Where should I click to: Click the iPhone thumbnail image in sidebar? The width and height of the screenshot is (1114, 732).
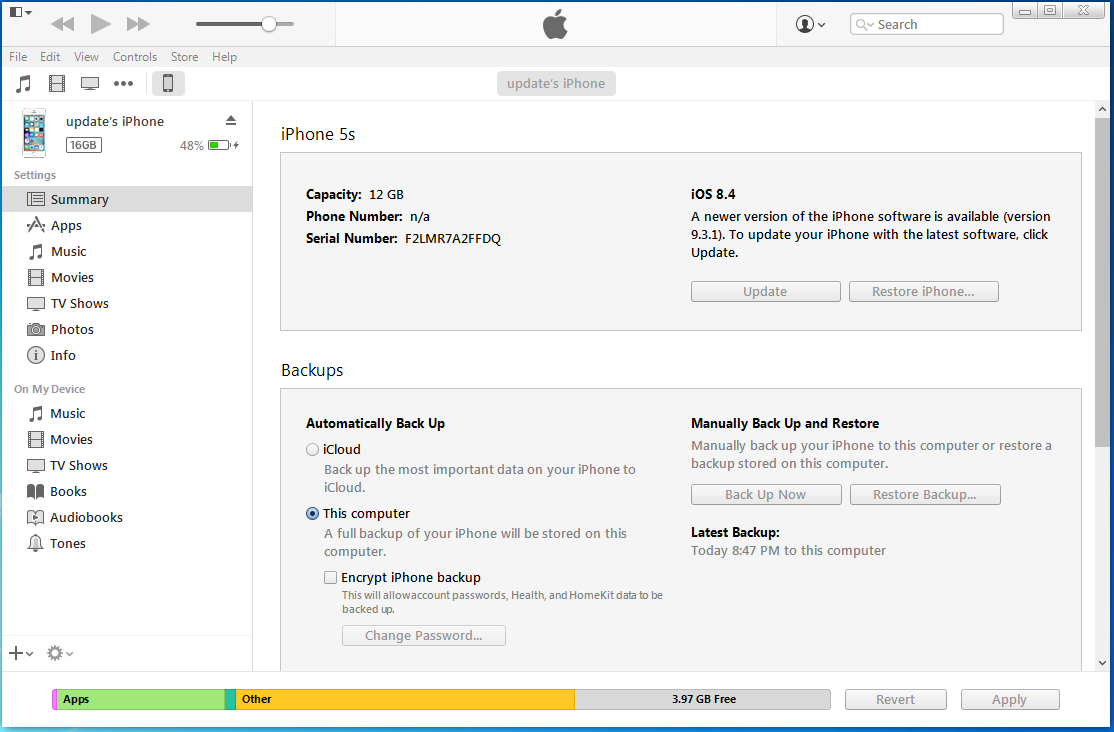click(34, 133)
